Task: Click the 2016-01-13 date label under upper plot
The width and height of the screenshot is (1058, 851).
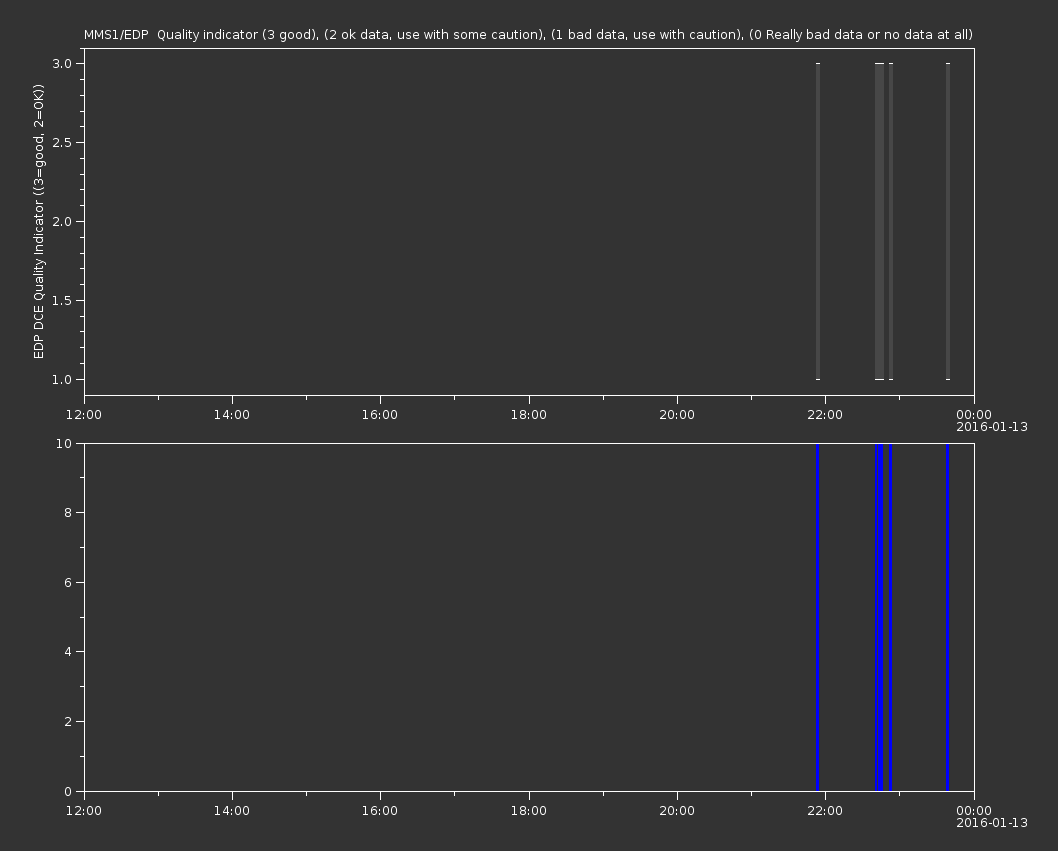Action: (992, 427)
